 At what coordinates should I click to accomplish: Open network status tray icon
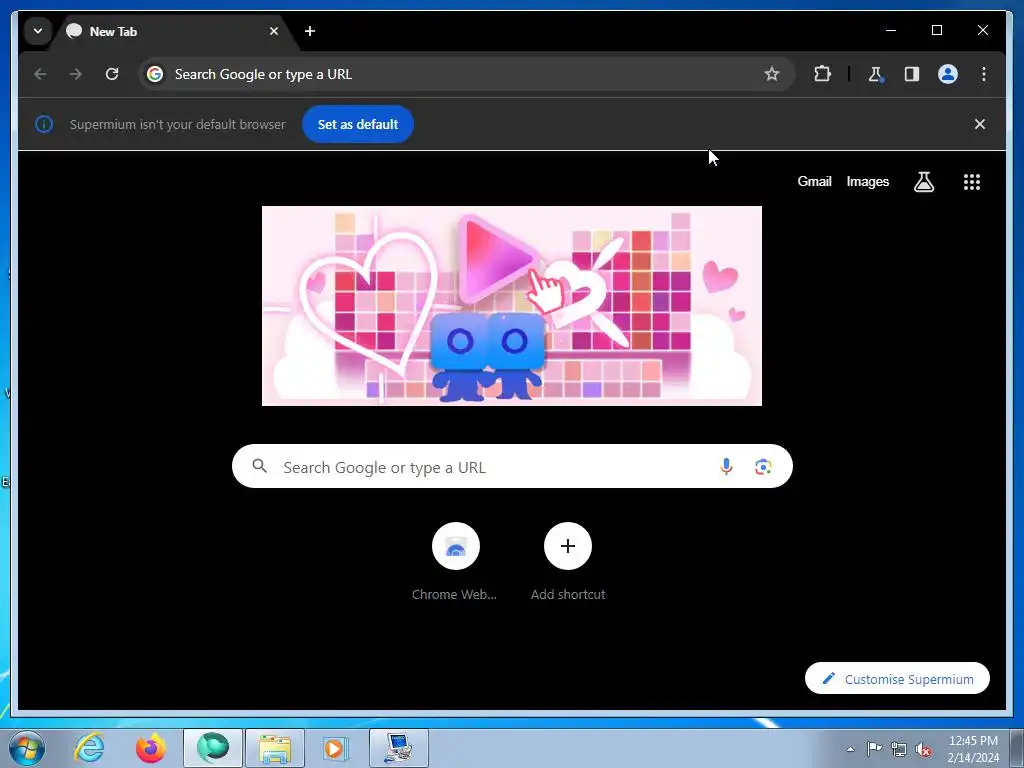click(899, 749)
